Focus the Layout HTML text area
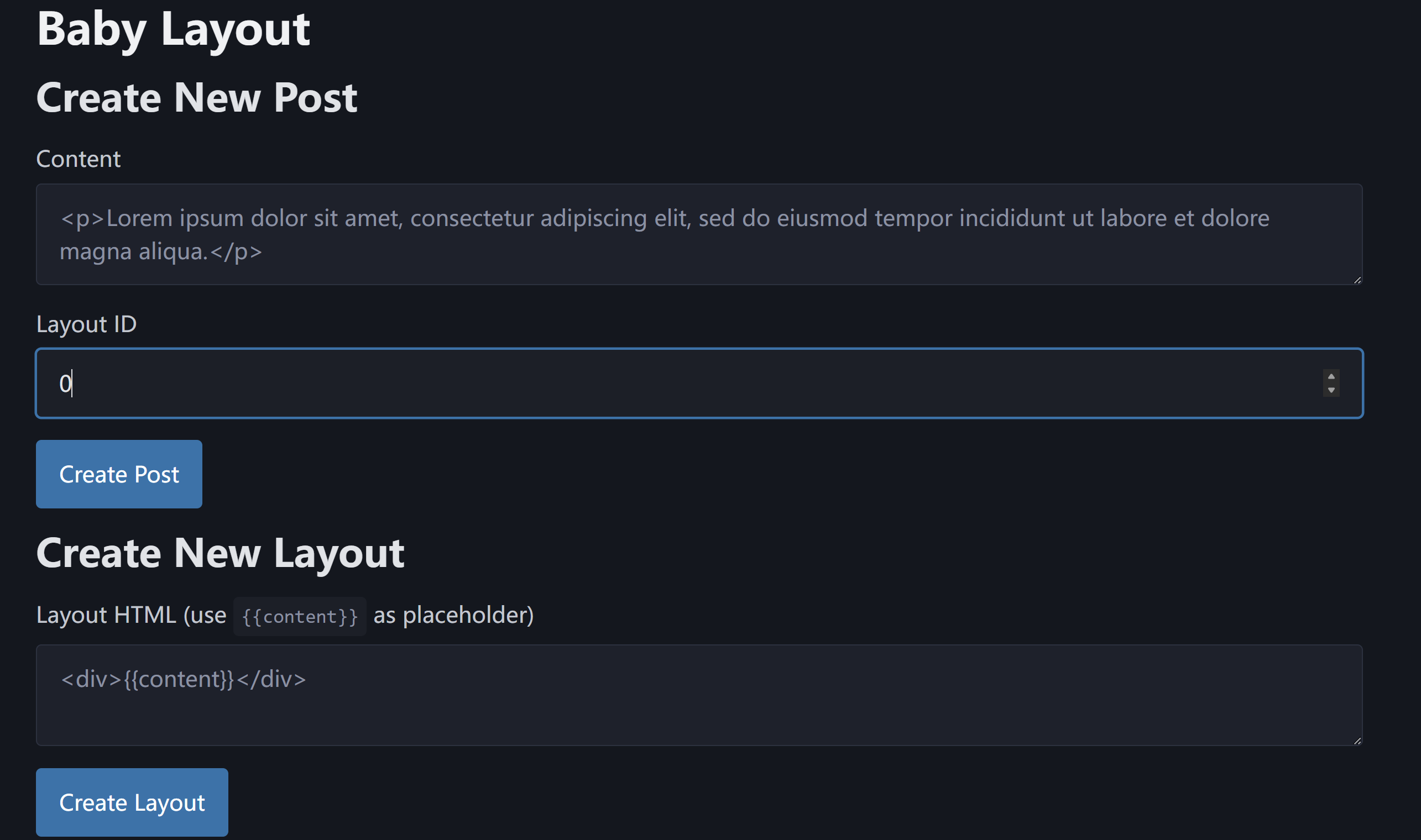The width and height of the screenshot is (1421, 840). 699,695
